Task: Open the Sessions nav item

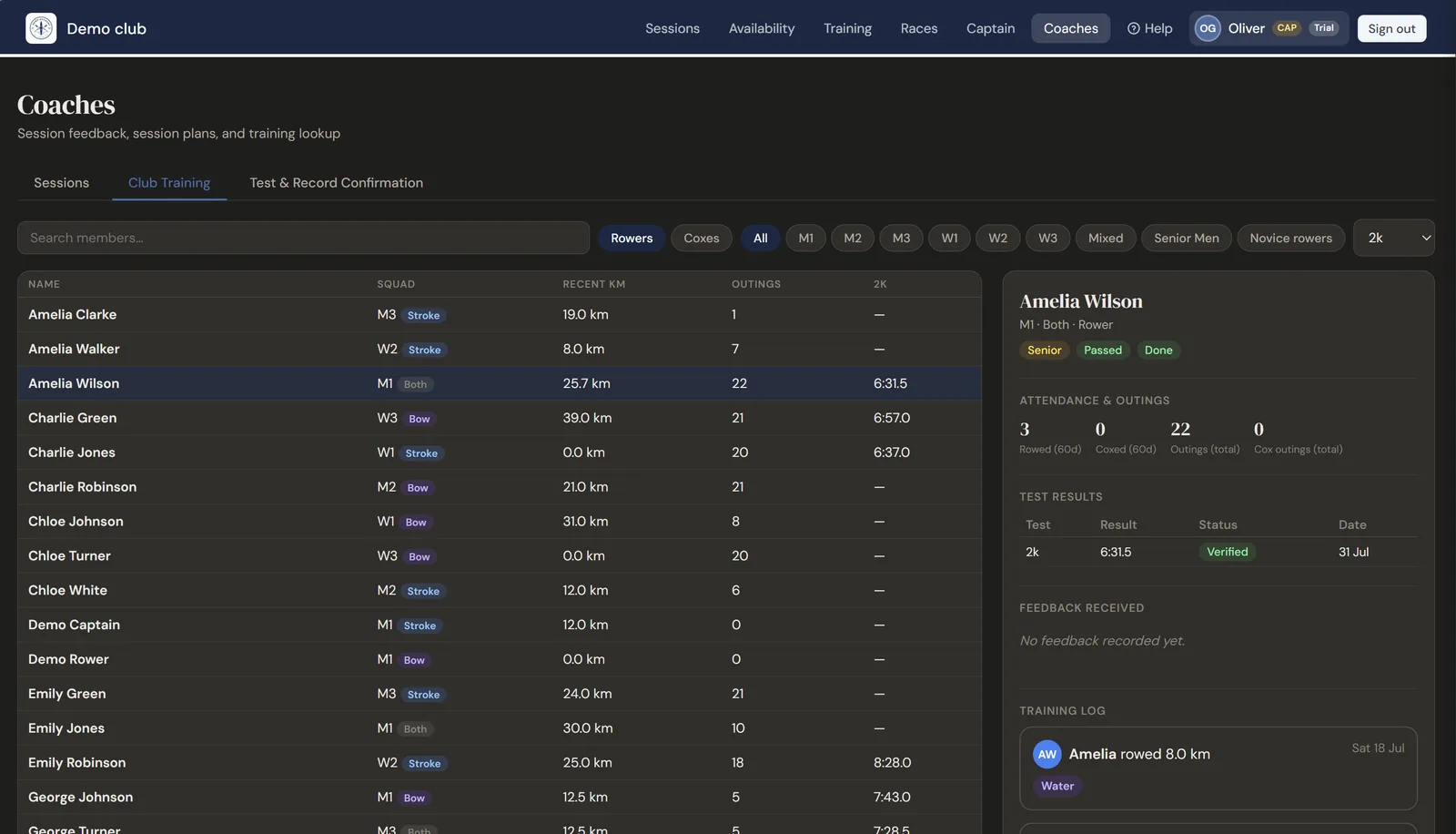Action: click(672, 28)
